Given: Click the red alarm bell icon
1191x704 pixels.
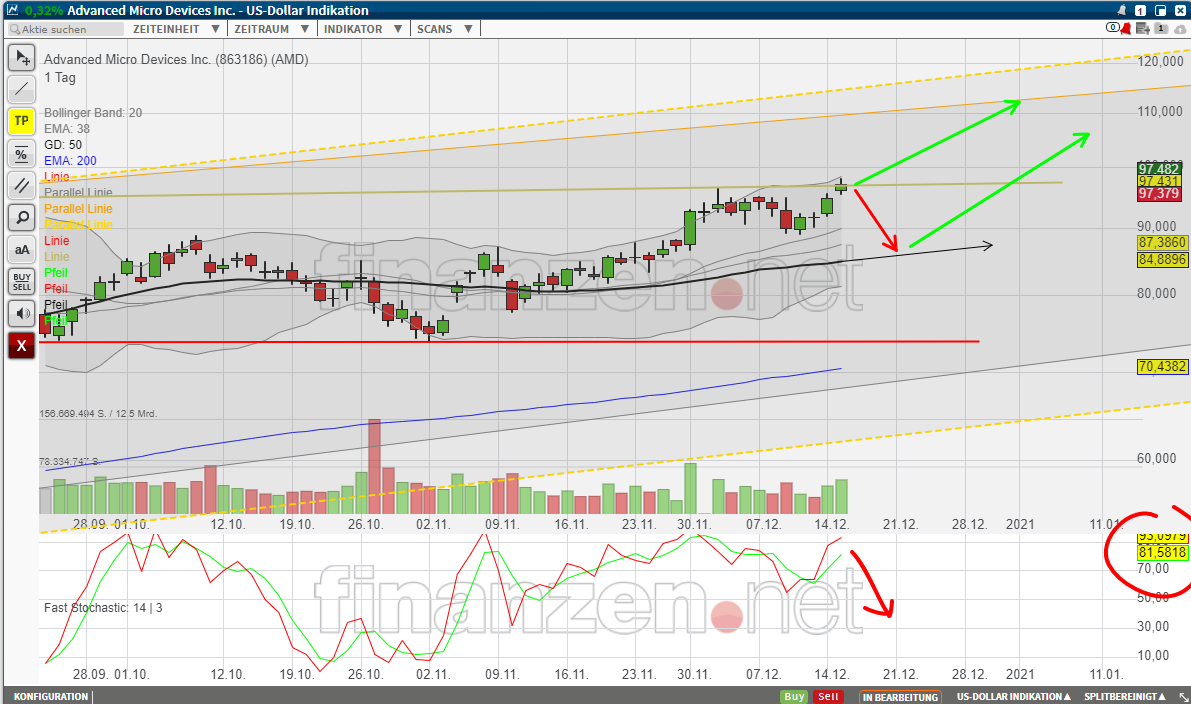Looking at the screenshot, I should click(x=1126, y=29).
